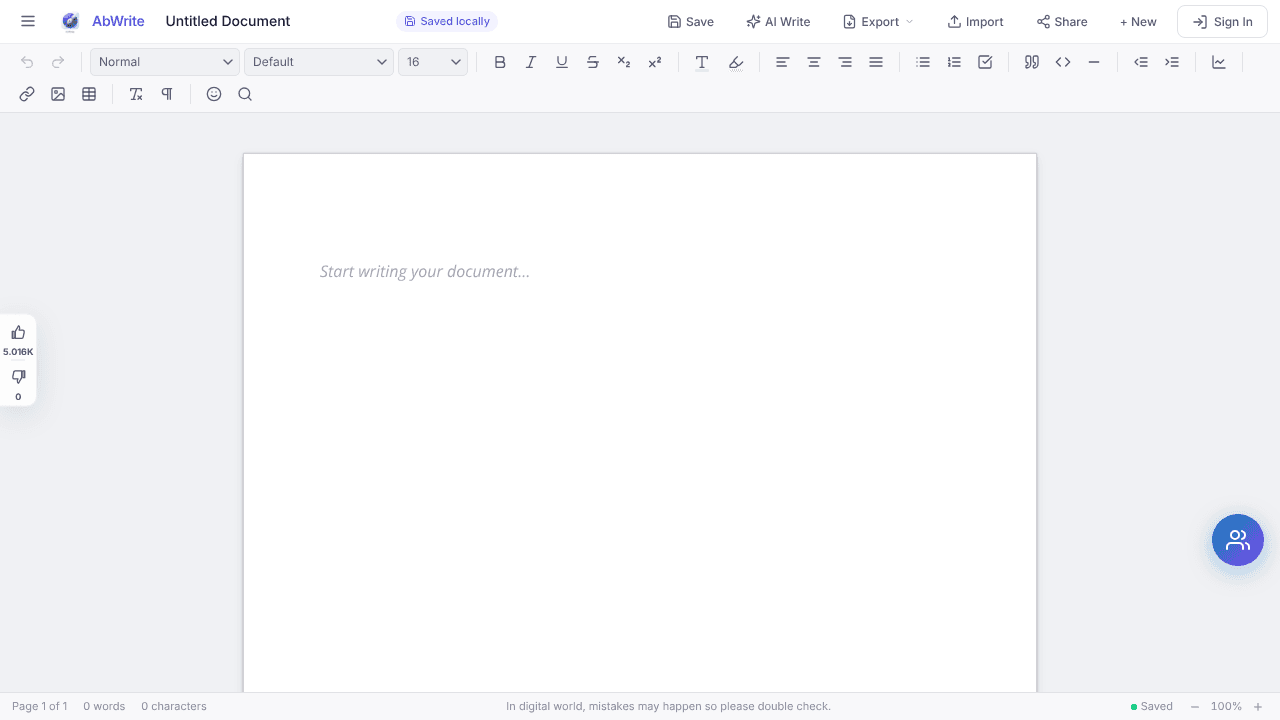Insert a blockquote
Screen dimensions: 1280x720
pos(1032,62)
